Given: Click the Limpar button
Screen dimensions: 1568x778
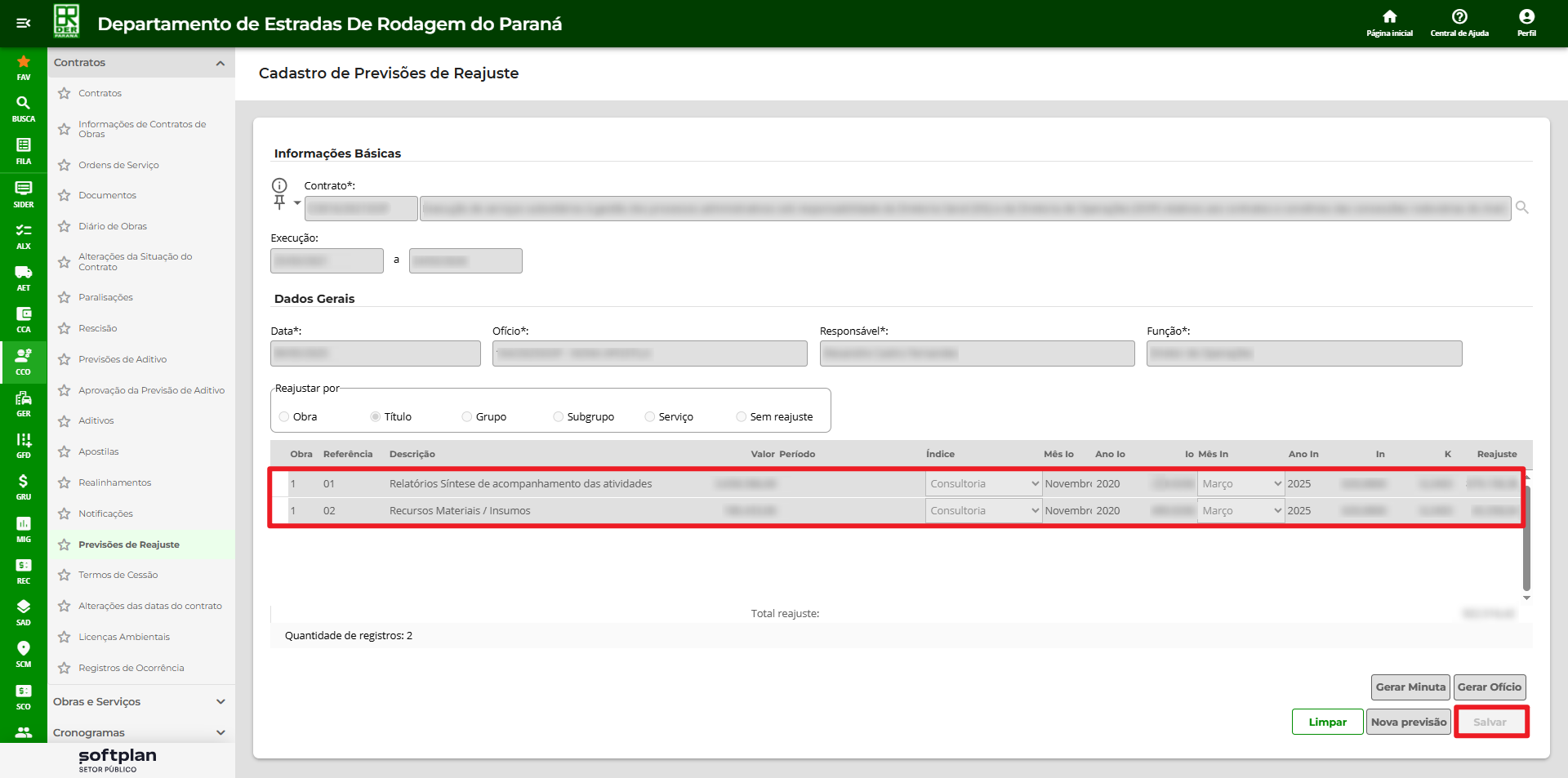Looking at the screenshot, I should (1327, 722).
